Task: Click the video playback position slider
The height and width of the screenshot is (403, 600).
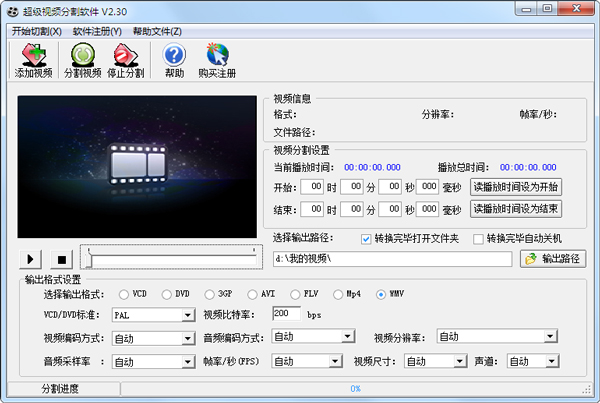Action: tap(170, 258)
